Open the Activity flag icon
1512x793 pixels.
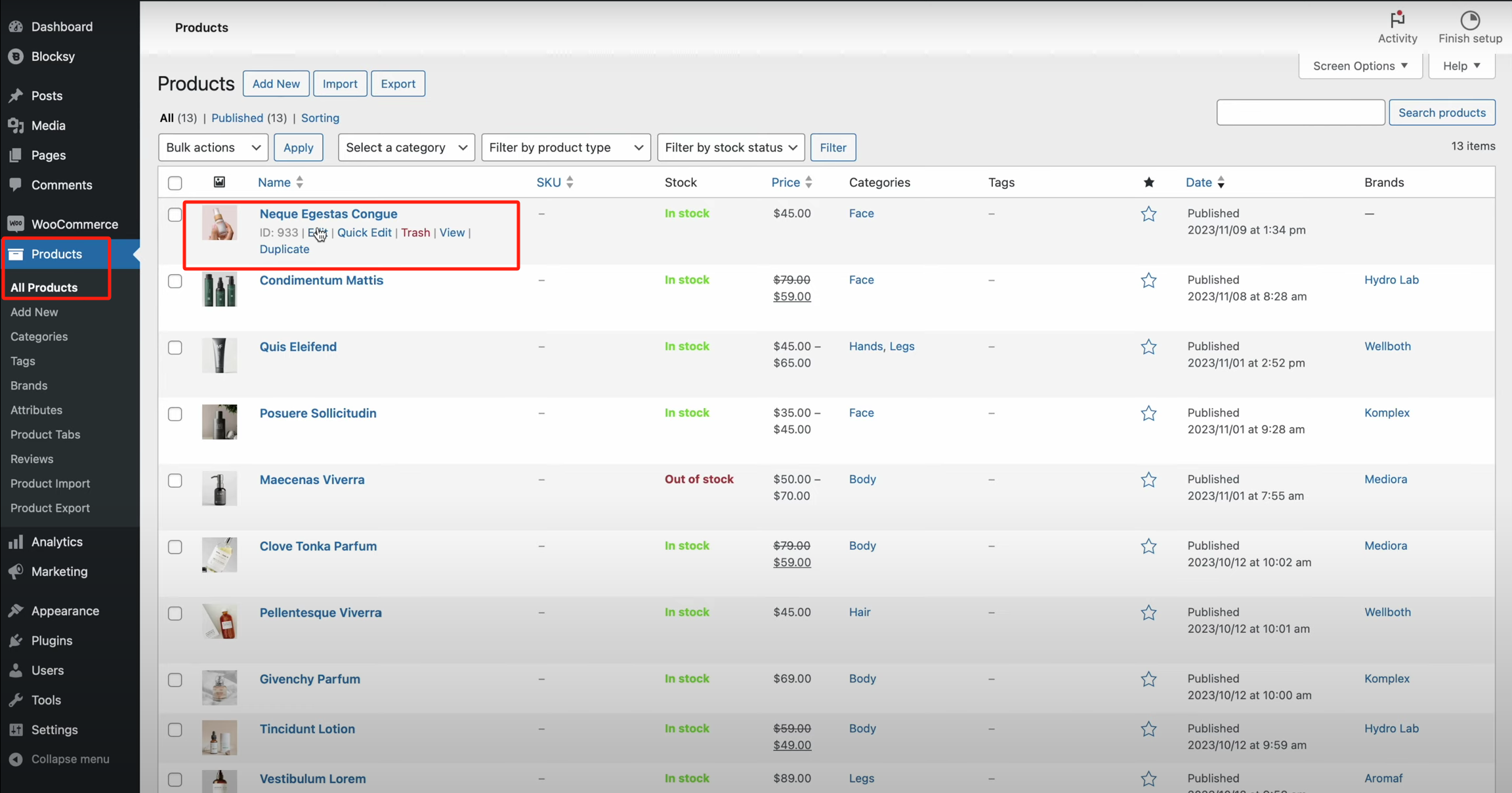click(x=1397, y=20)
